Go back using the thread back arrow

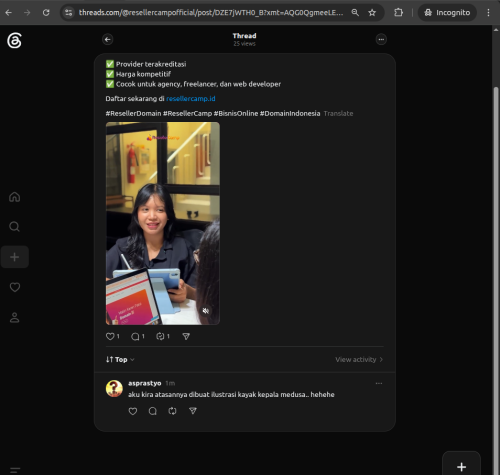[107, 40]
